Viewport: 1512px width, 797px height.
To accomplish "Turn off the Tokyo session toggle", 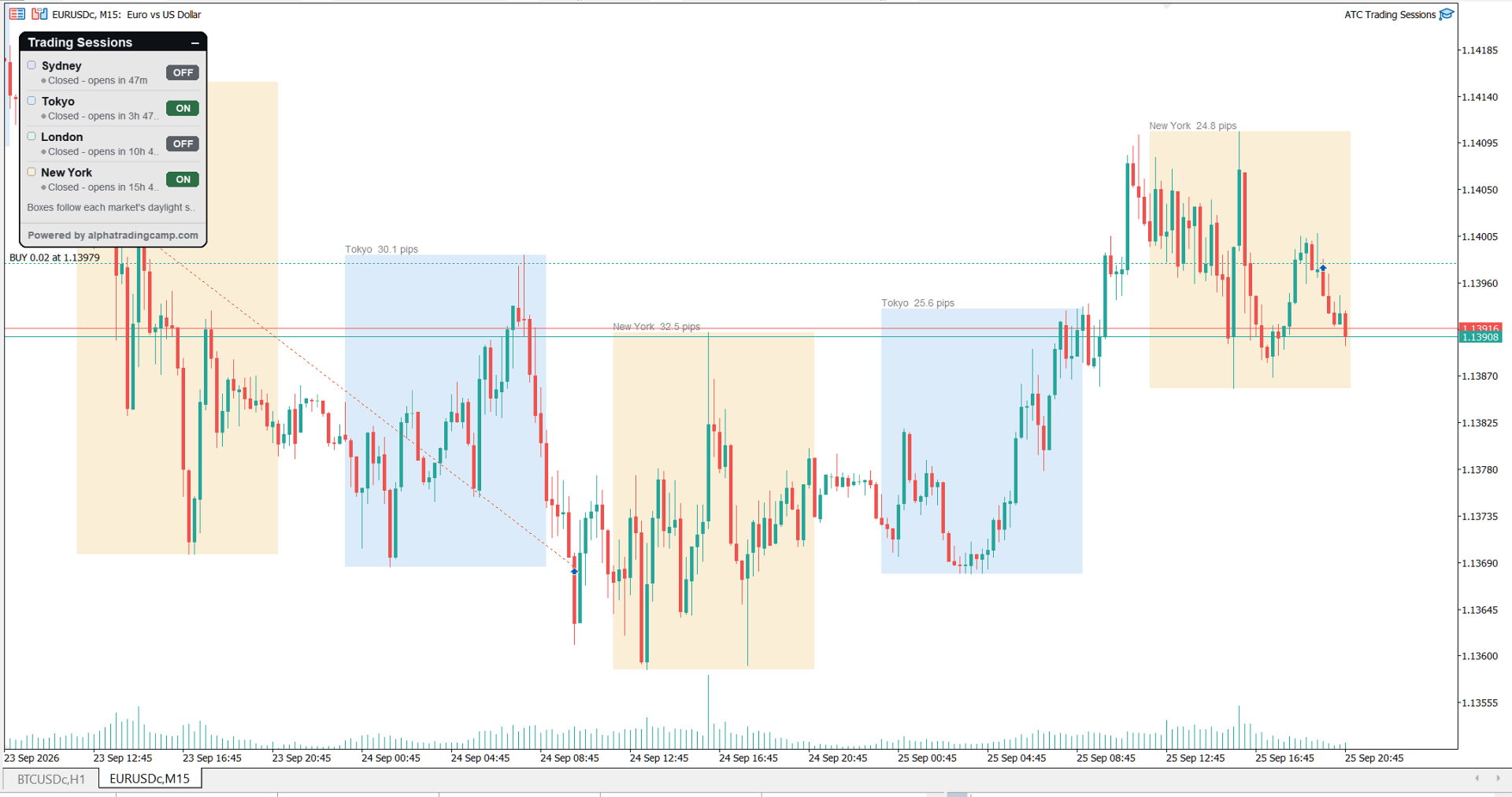I will (x=183, y=108).
